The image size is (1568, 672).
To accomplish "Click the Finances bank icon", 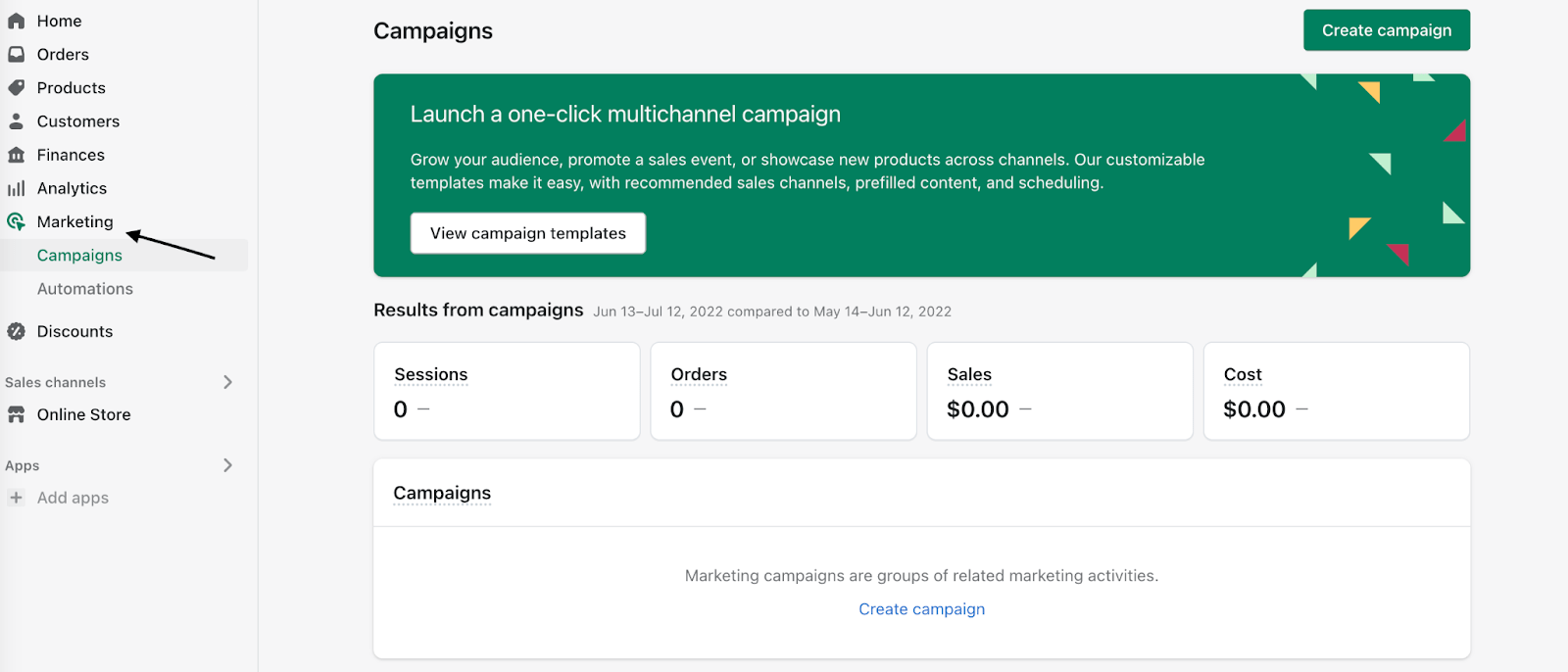I will pyautogui.click(x=16, y=155).
